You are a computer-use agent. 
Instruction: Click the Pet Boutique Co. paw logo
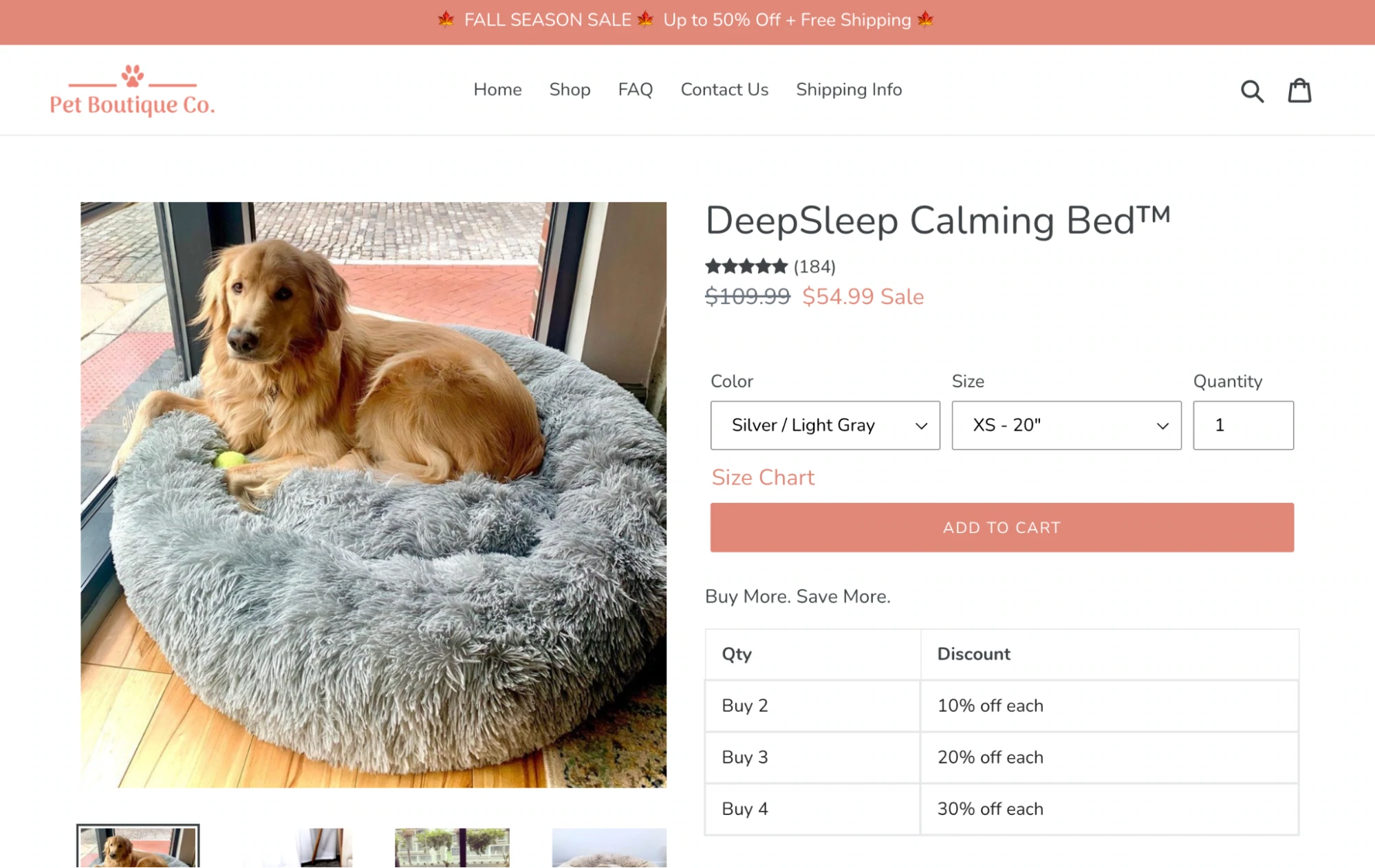132,91
